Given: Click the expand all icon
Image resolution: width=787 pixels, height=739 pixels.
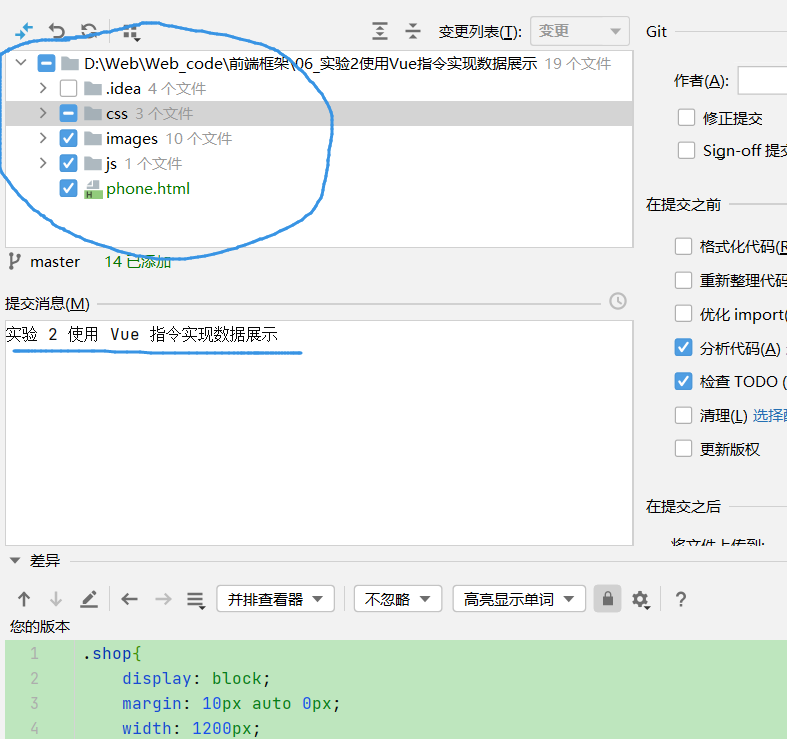Looking at the screenshot, I should click(380, 32).
